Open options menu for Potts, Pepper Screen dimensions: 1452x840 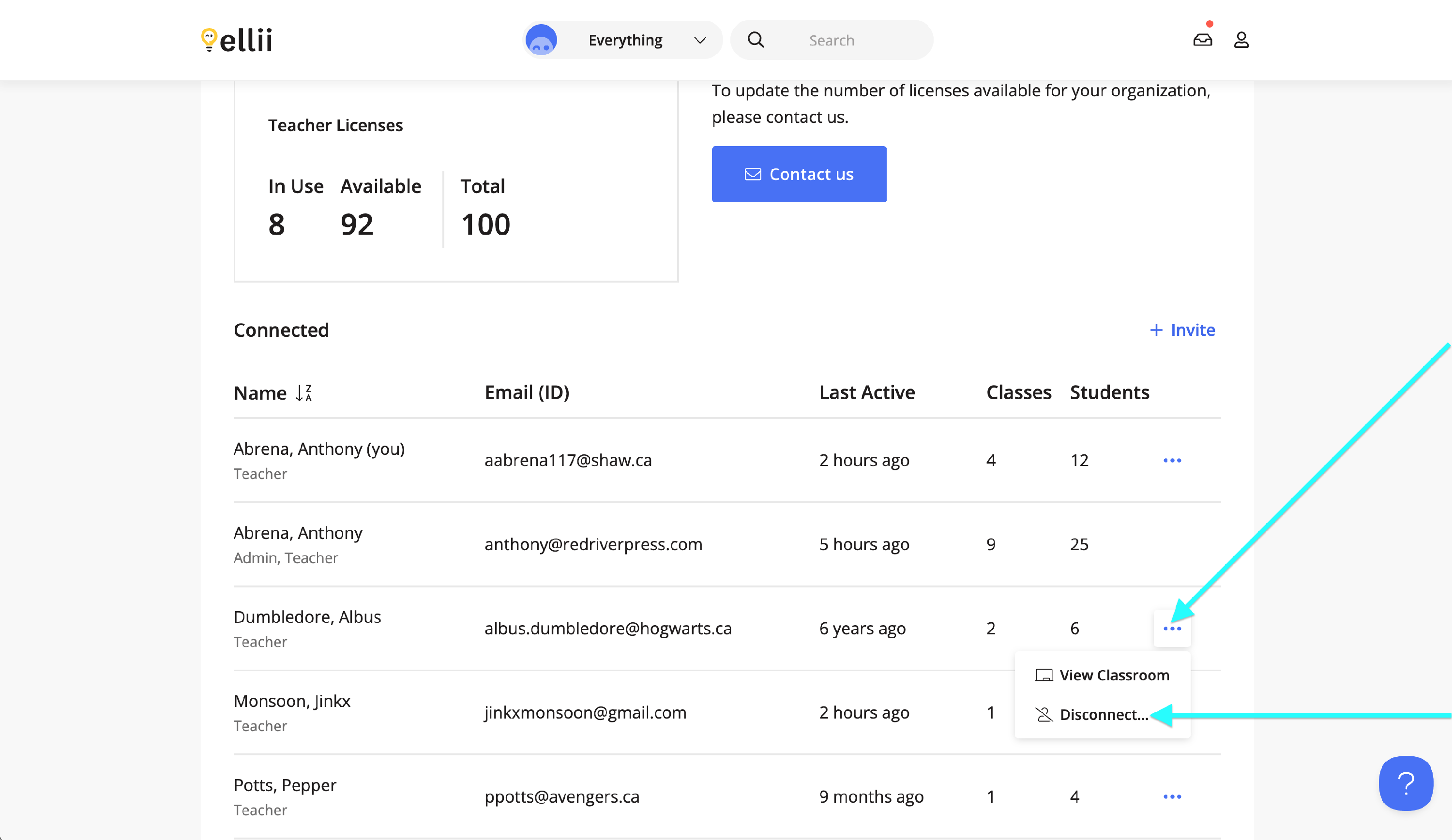1172,797
